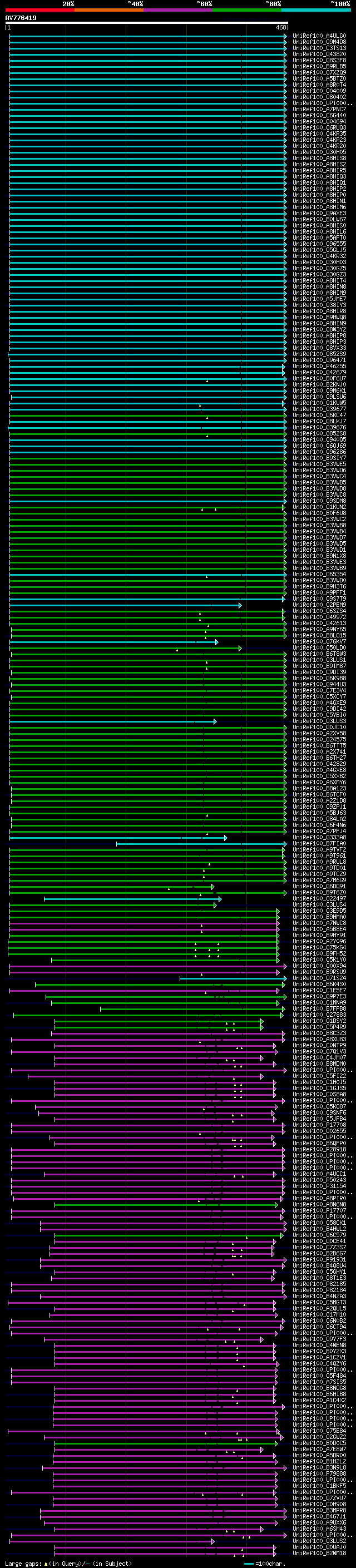Open hit UniRef100_P91931
Viewport: 356px width, 1568px height.
[319, 1260]
